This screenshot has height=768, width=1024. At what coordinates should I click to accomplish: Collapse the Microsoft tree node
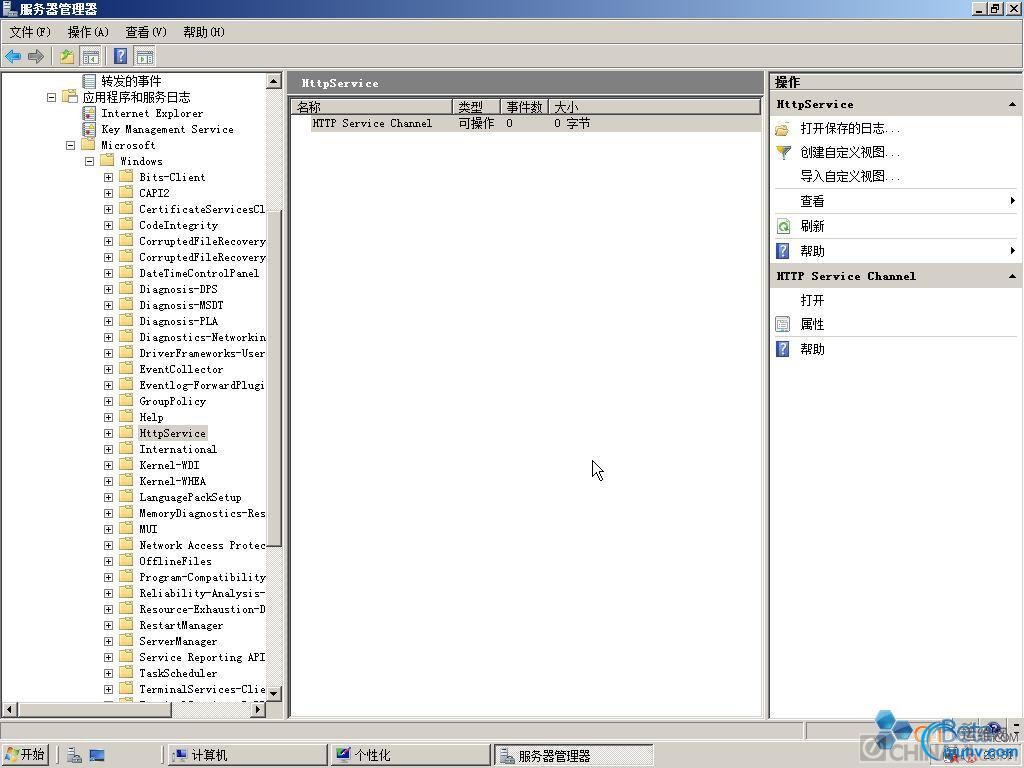click(x=71, y=145)
